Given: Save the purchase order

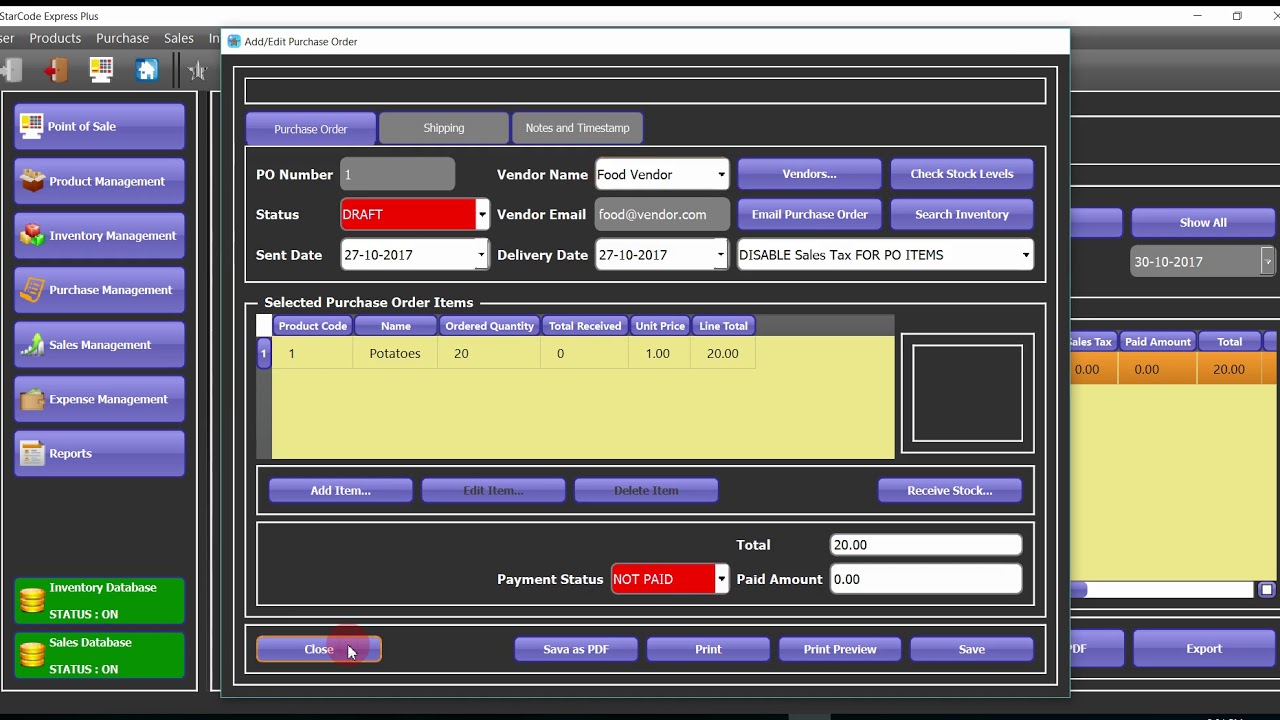Looking at the screenshot, I should tap(972, 649).
